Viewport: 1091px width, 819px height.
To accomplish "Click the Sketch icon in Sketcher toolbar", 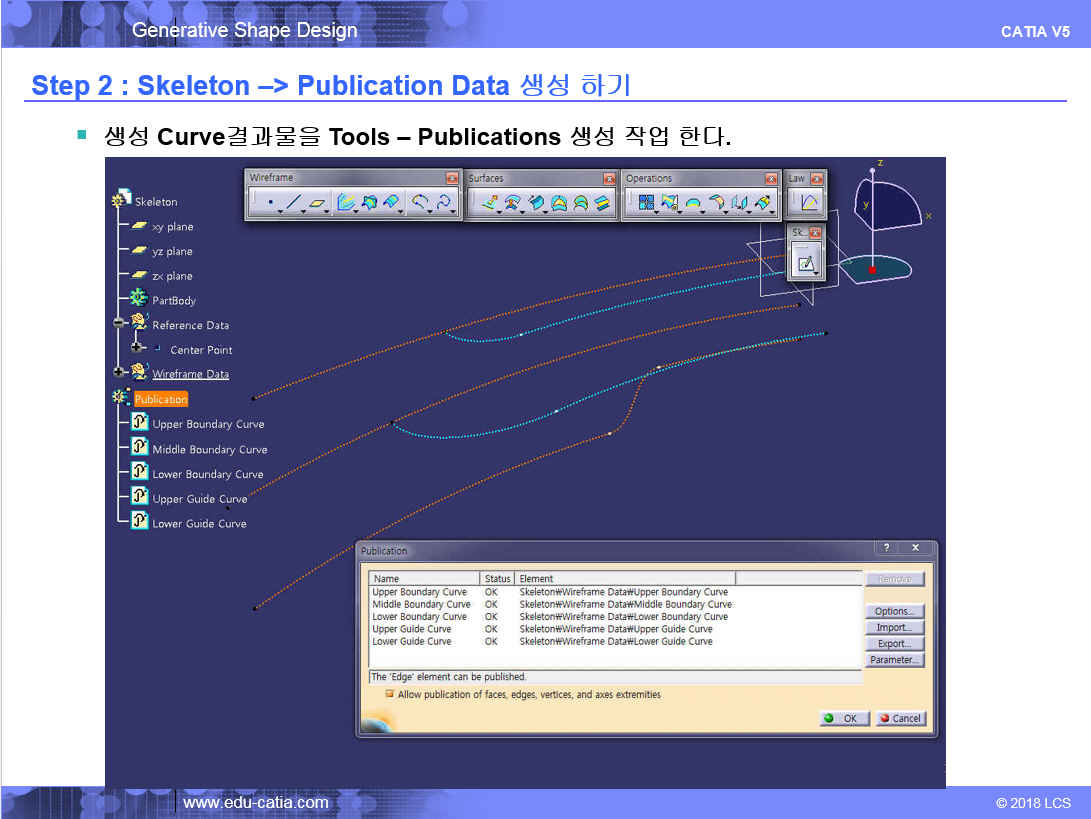I will [x=805, y=264].
